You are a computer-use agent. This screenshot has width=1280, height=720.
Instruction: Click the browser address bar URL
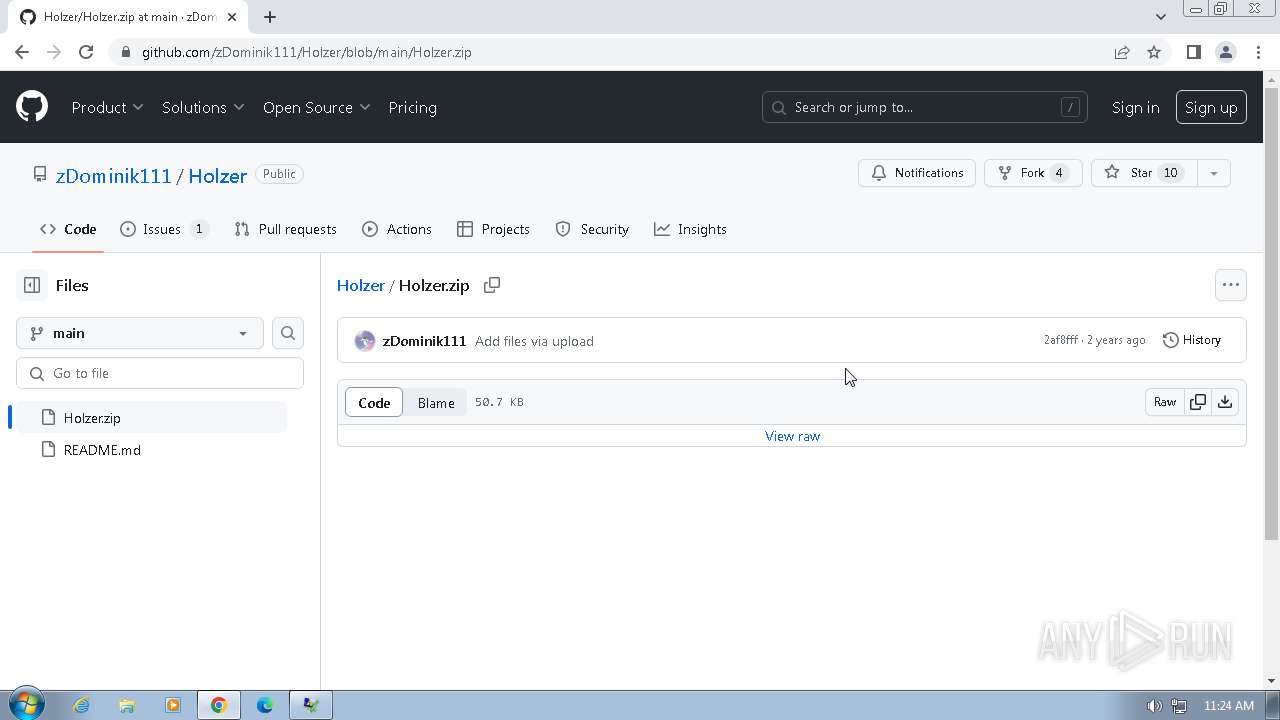[x=306, y=52]
